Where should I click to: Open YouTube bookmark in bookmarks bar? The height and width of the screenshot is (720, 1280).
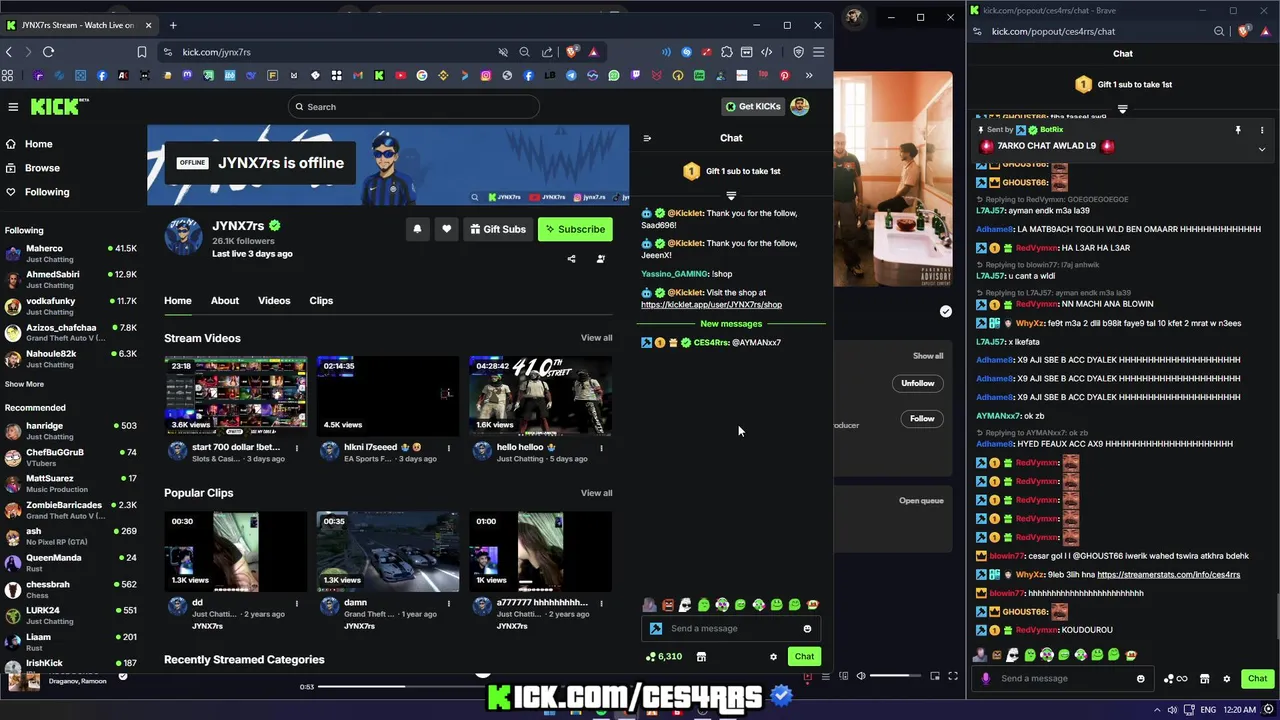(400, 75)
